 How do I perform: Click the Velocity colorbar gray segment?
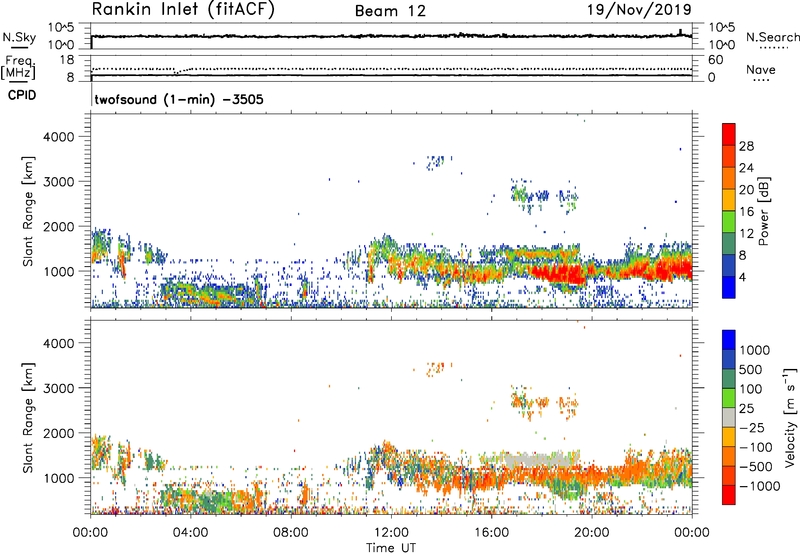(729, 418)
